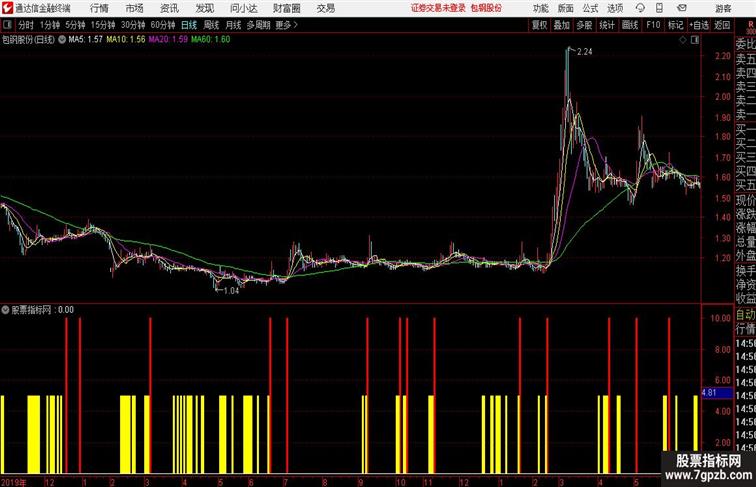Click the MA10: 1.56 label
The image size is (756, 487).
[126, 40]
